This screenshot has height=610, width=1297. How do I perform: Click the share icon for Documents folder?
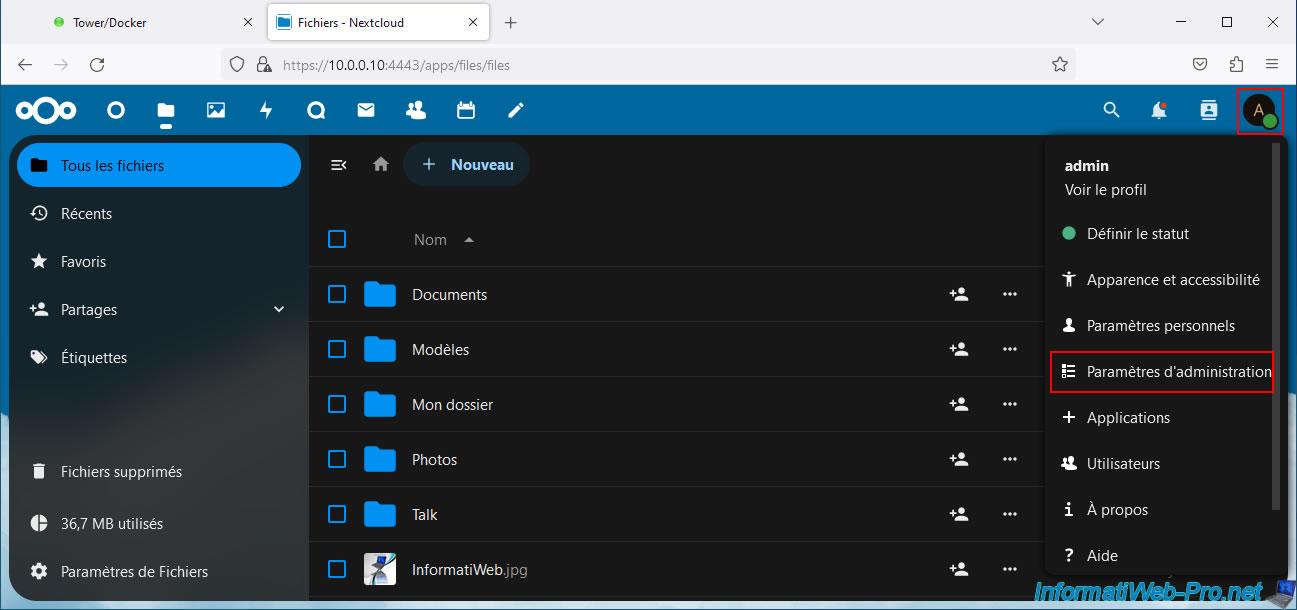[x=959, y=295]
